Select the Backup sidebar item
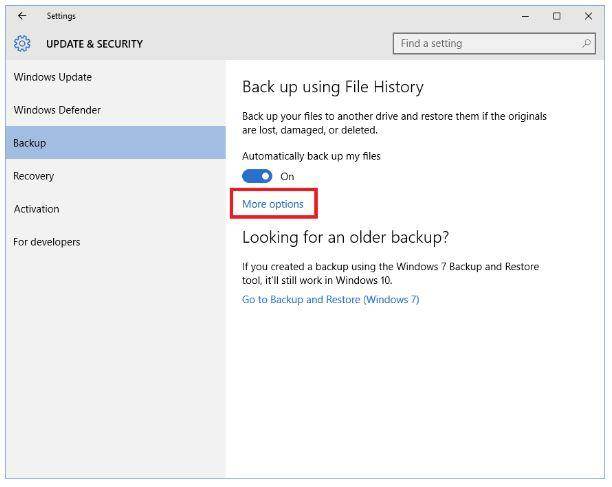The image size is (612, 487). point(116,143)
